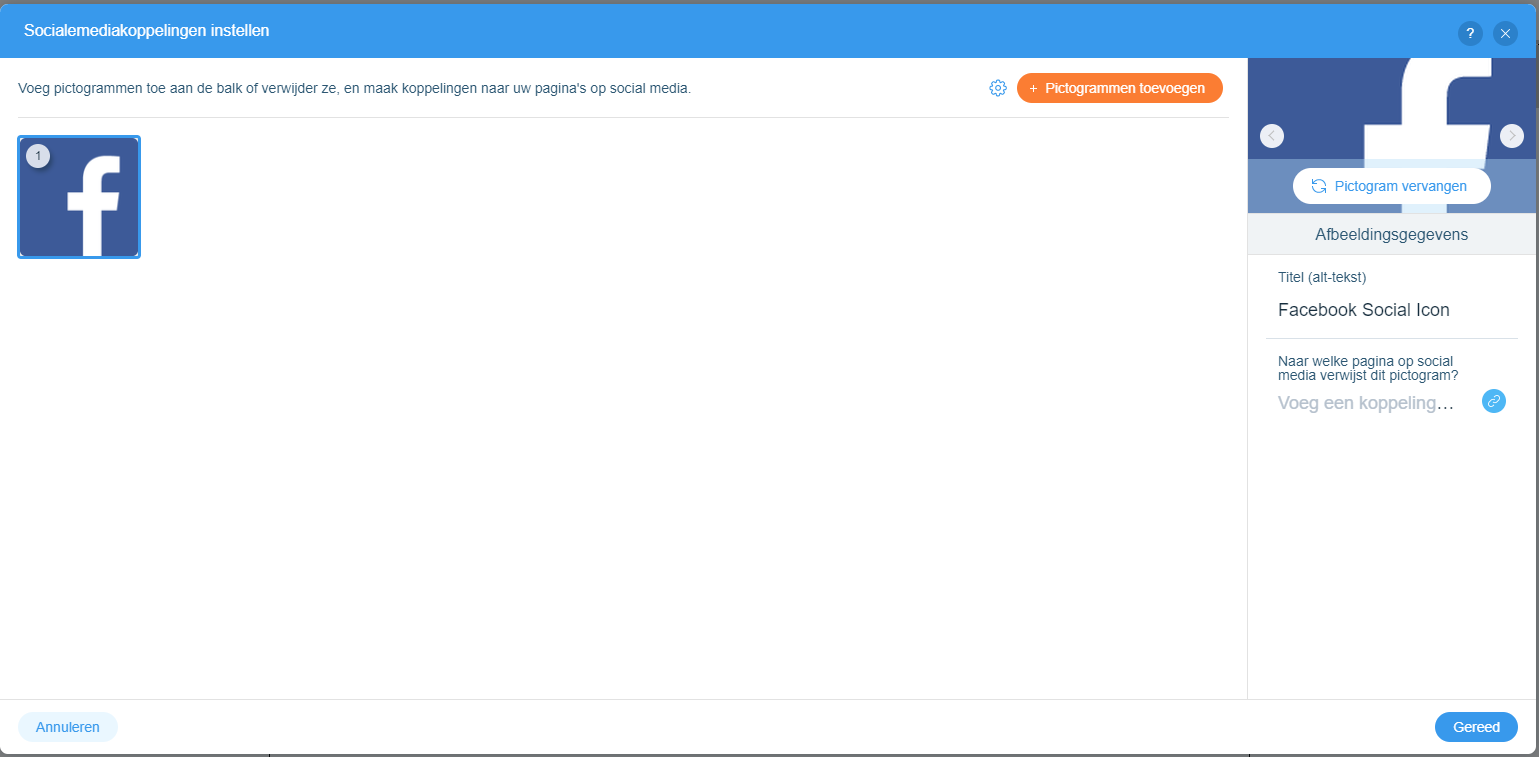Click the Socialemediakoppelingen instellen title

(x=147, y=31)
